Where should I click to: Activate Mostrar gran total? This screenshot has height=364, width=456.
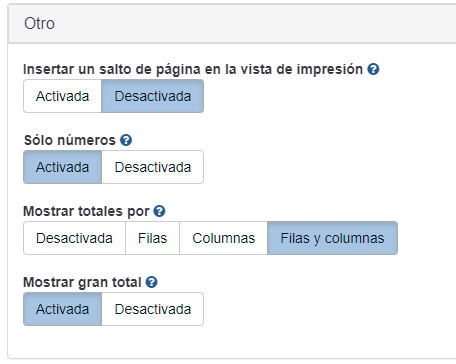pos(62,309)
